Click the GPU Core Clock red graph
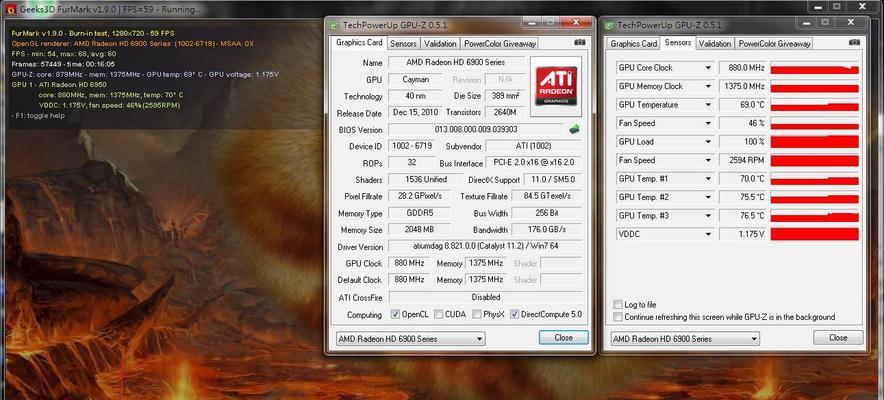The height and width of the screenshot is (400, 884). pos(814,68)
